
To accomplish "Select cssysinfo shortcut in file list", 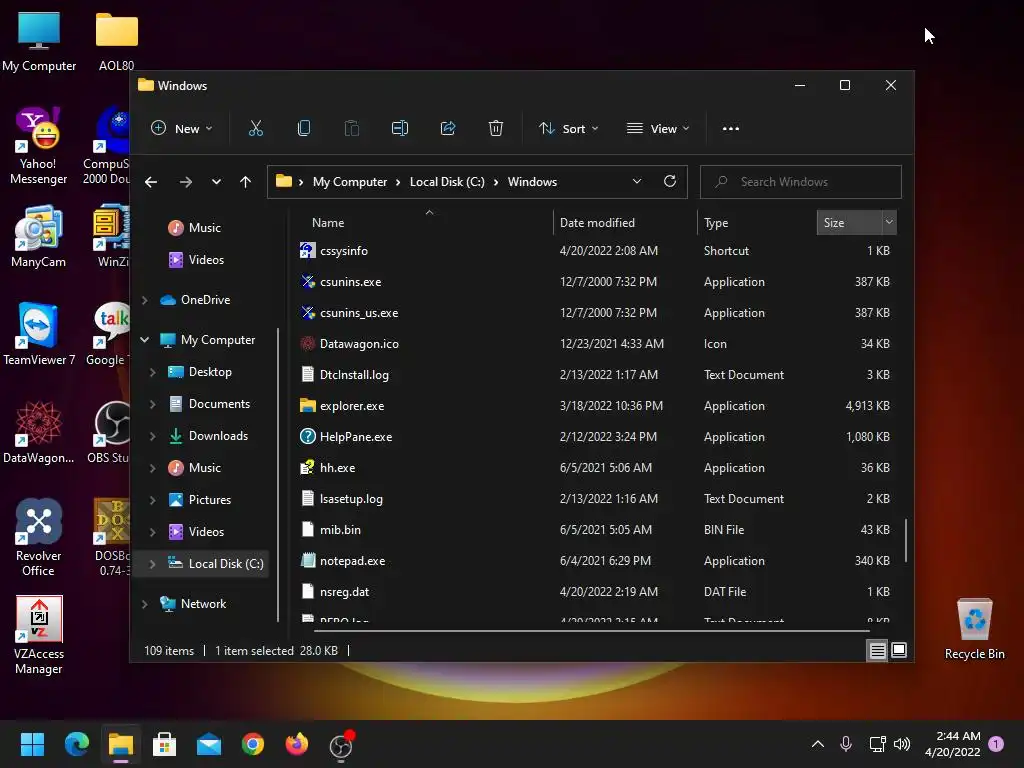I will click(344, 251).
